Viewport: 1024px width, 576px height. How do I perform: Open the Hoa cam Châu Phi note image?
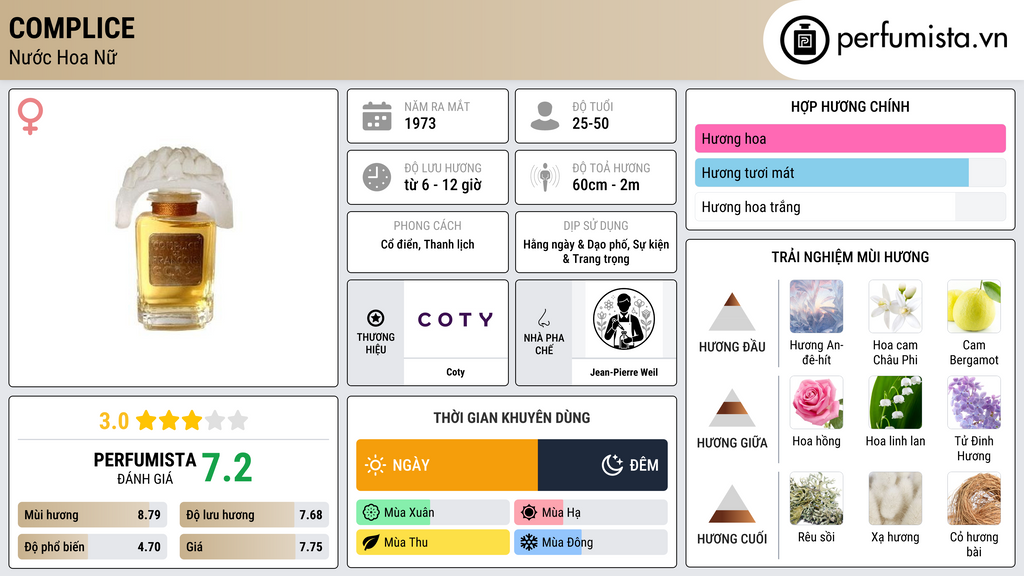pos(895,306)
